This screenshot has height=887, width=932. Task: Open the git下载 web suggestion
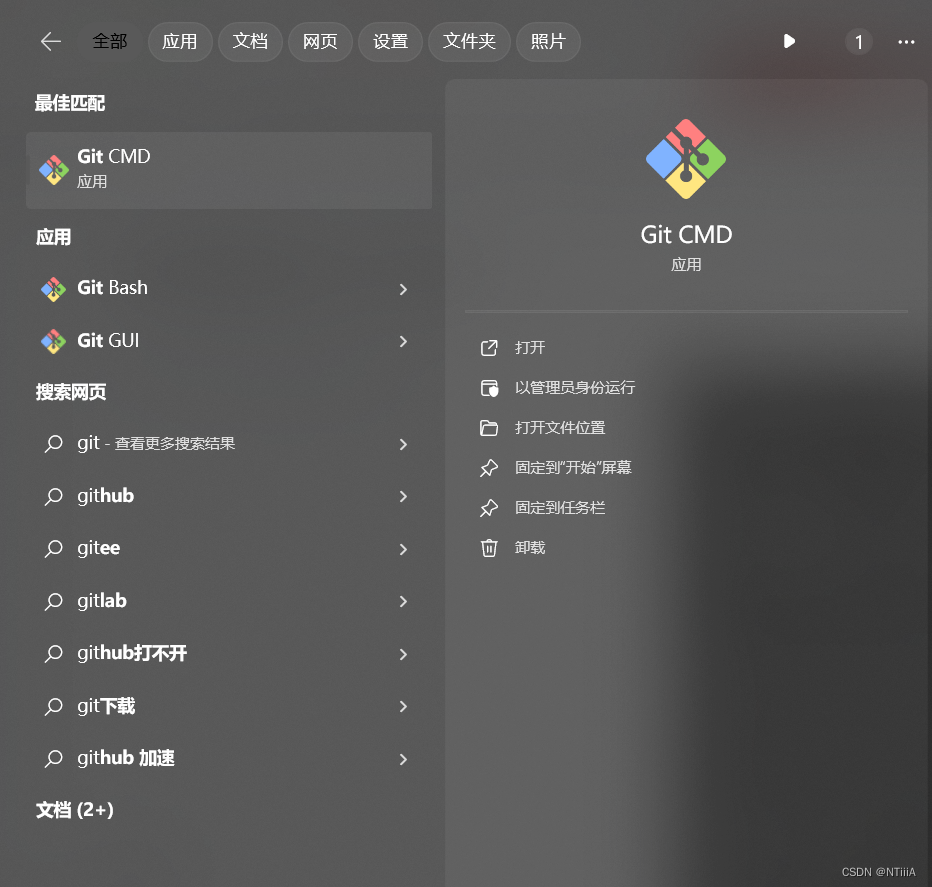coord(229,706)
